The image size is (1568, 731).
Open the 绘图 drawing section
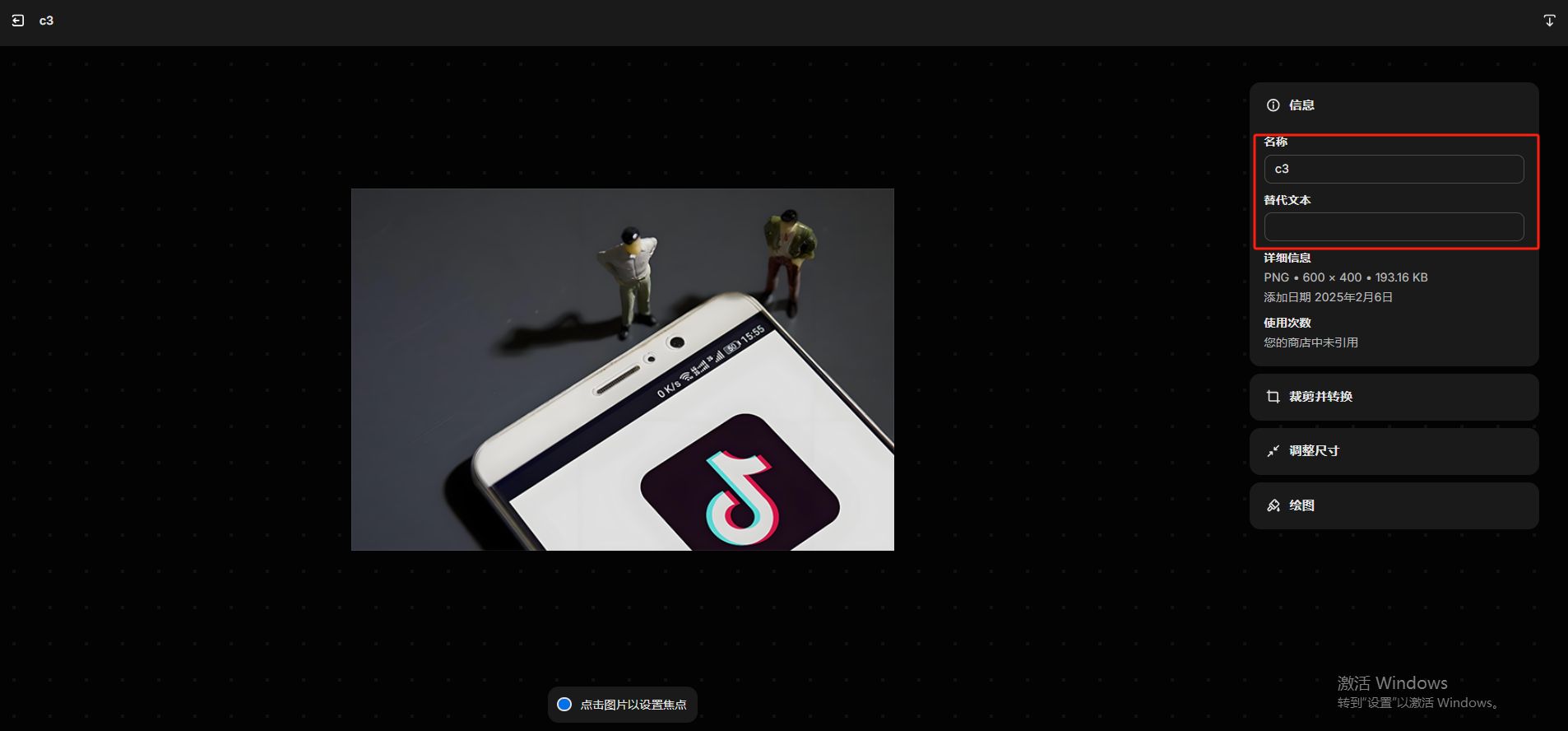coord(1394,505)
